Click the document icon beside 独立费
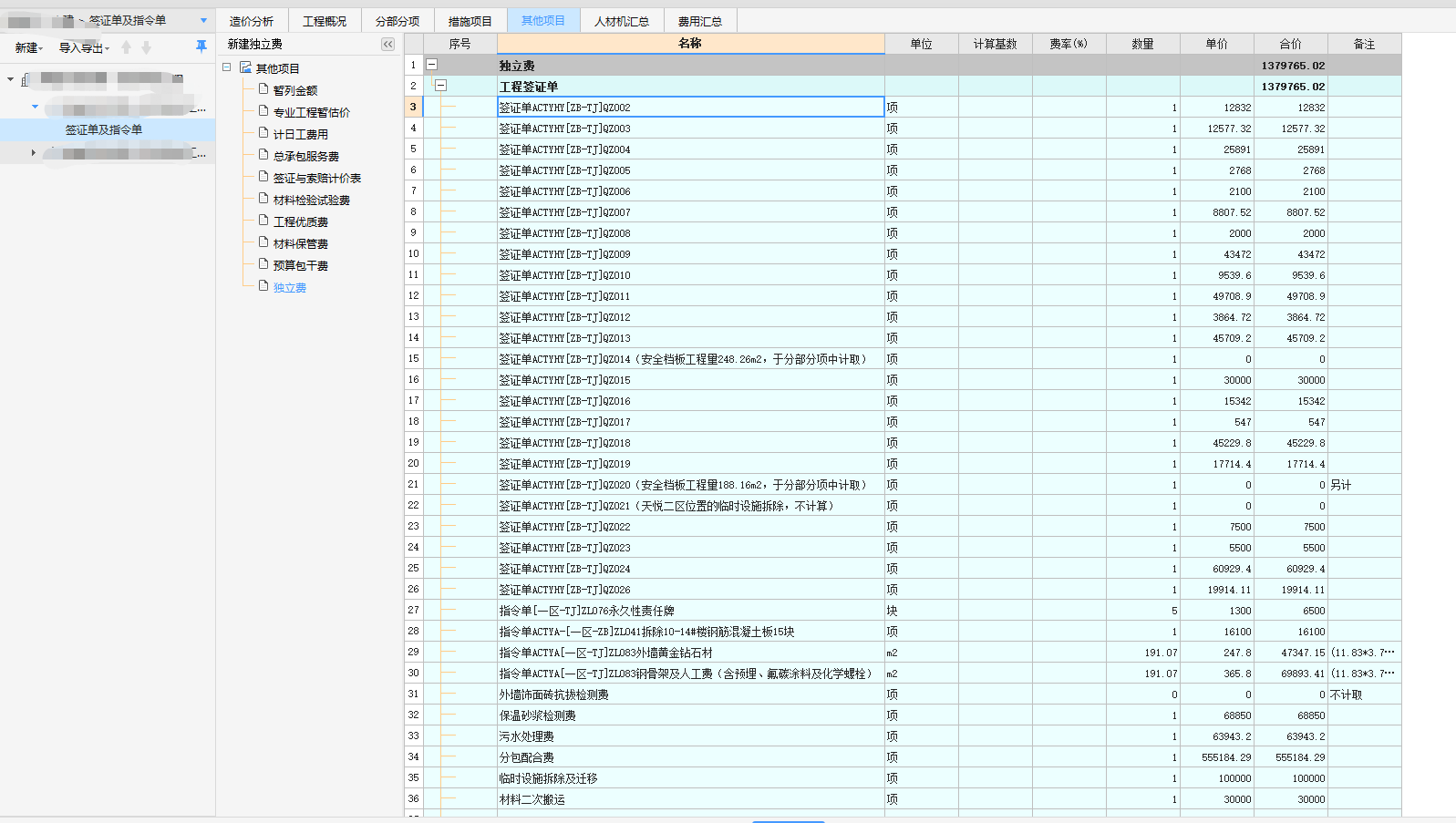 tap(263, 286)
